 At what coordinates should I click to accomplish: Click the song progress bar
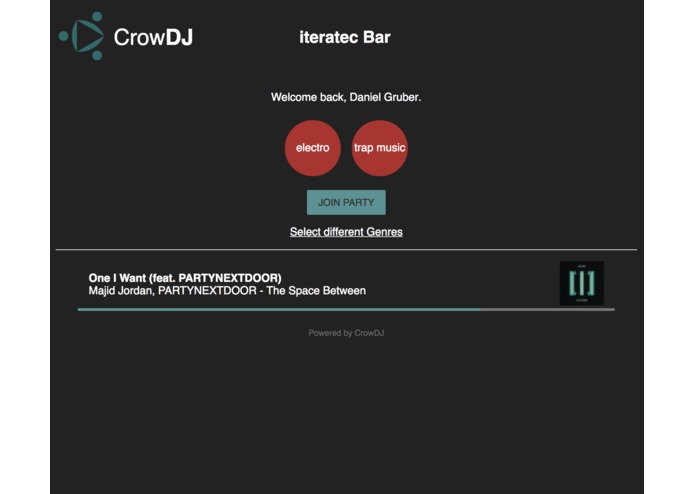346,310
